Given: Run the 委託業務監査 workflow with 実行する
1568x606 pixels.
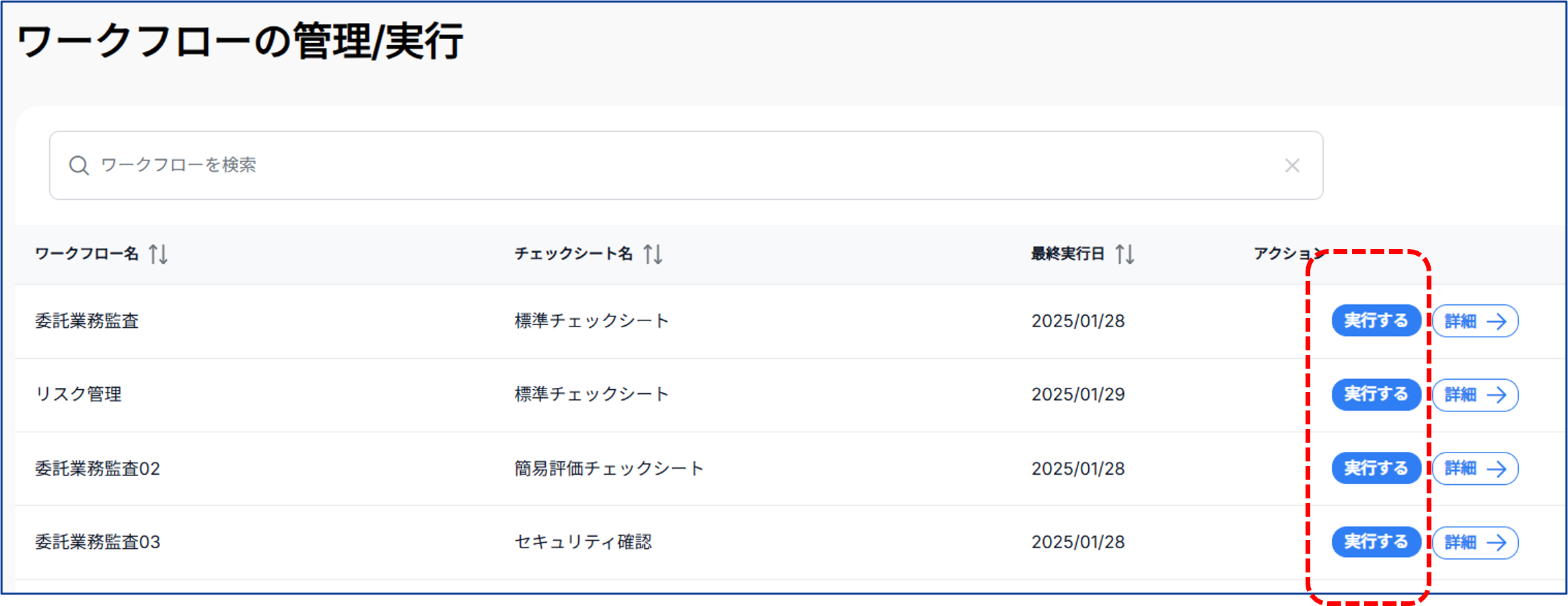Looking at the screenshot, I should [1376, 321].
